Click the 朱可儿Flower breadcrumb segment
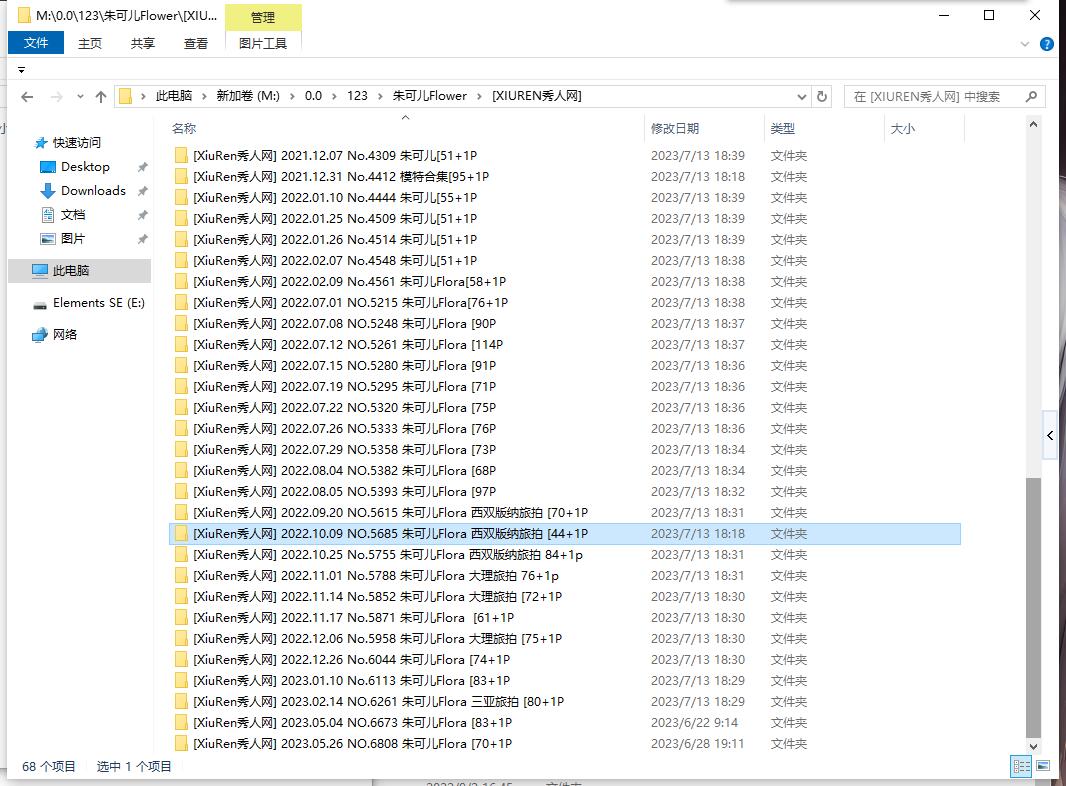Screen dimensions: 1066x786 (x=429, y=96)
